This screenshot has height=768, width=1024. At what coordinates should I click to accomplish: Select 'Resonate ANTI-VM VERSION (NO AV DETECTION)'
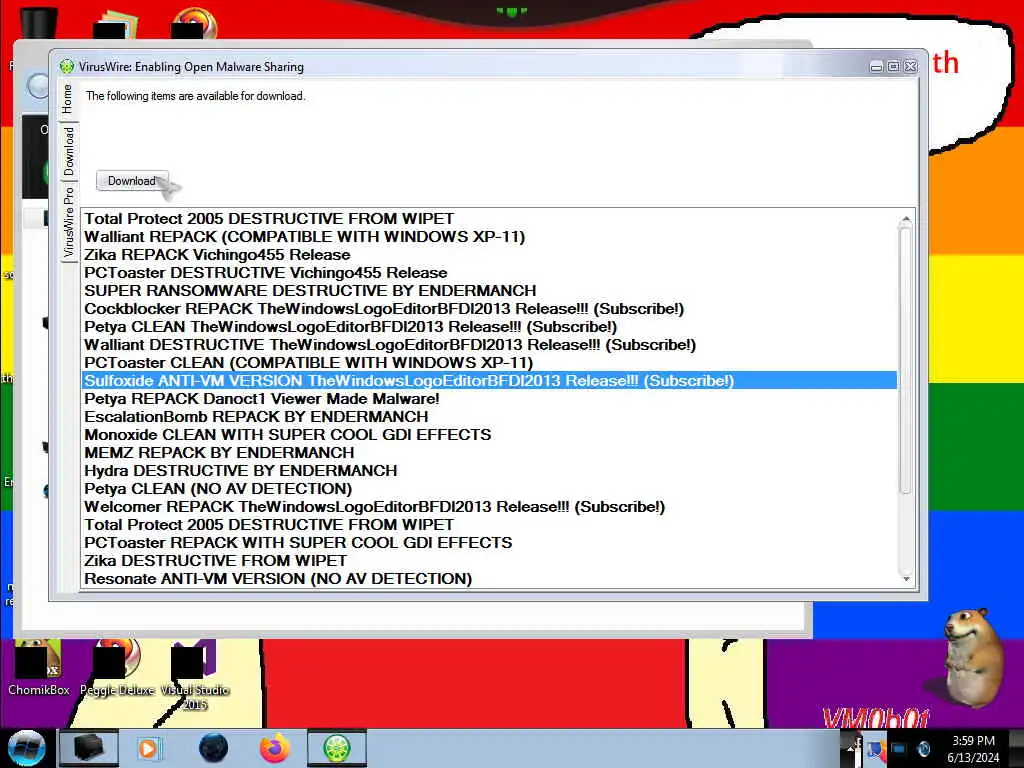point(489,579)
